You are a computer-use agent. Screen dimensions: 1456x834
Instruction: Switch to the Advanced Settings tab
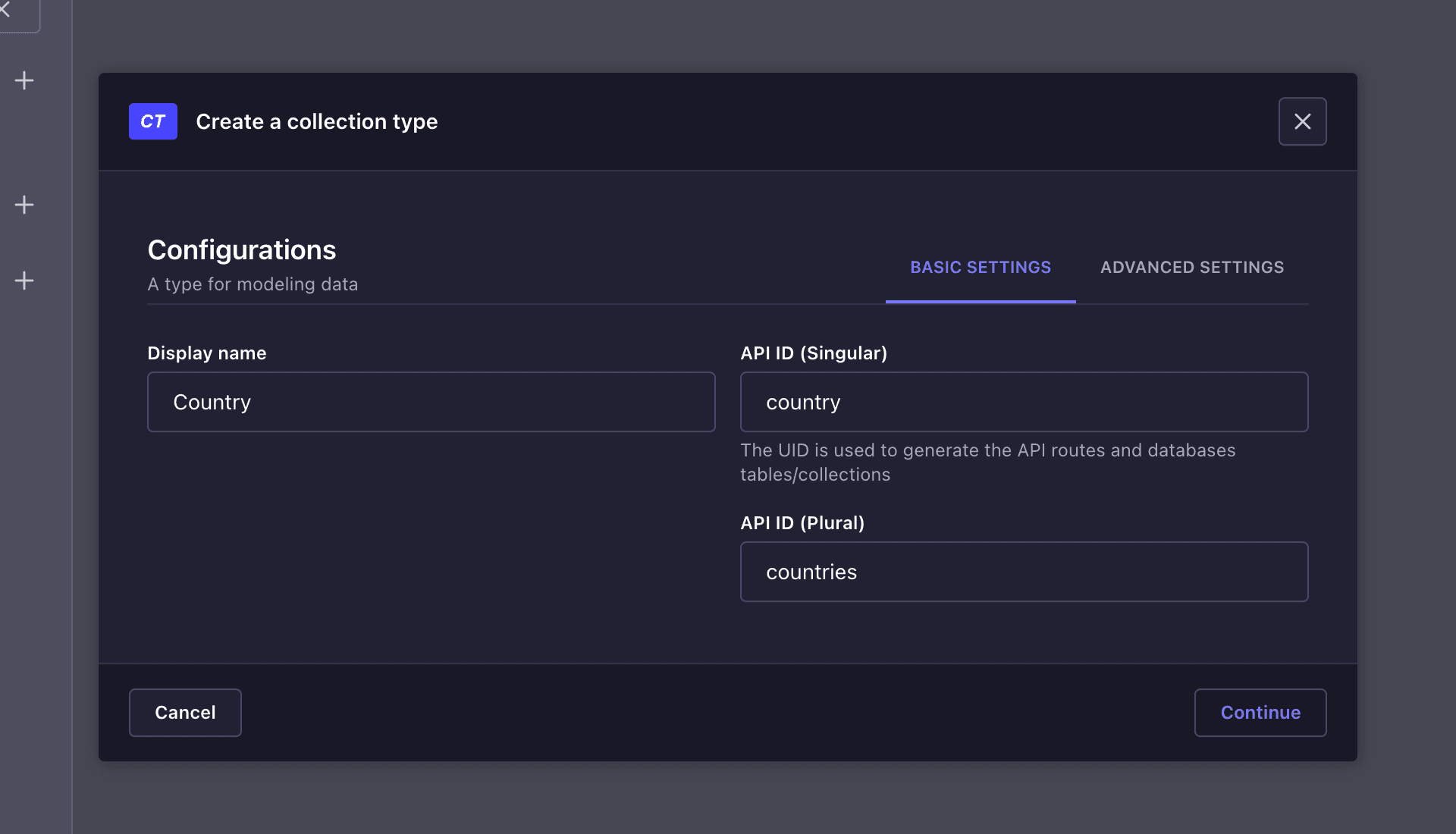(x=1191, y=268)
